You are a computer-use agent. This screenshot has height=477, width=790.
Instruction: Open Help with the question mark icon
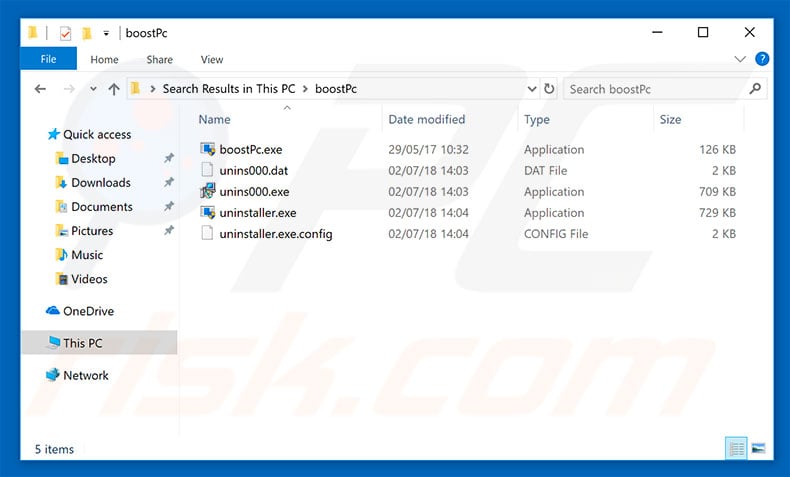click(762, 59)
